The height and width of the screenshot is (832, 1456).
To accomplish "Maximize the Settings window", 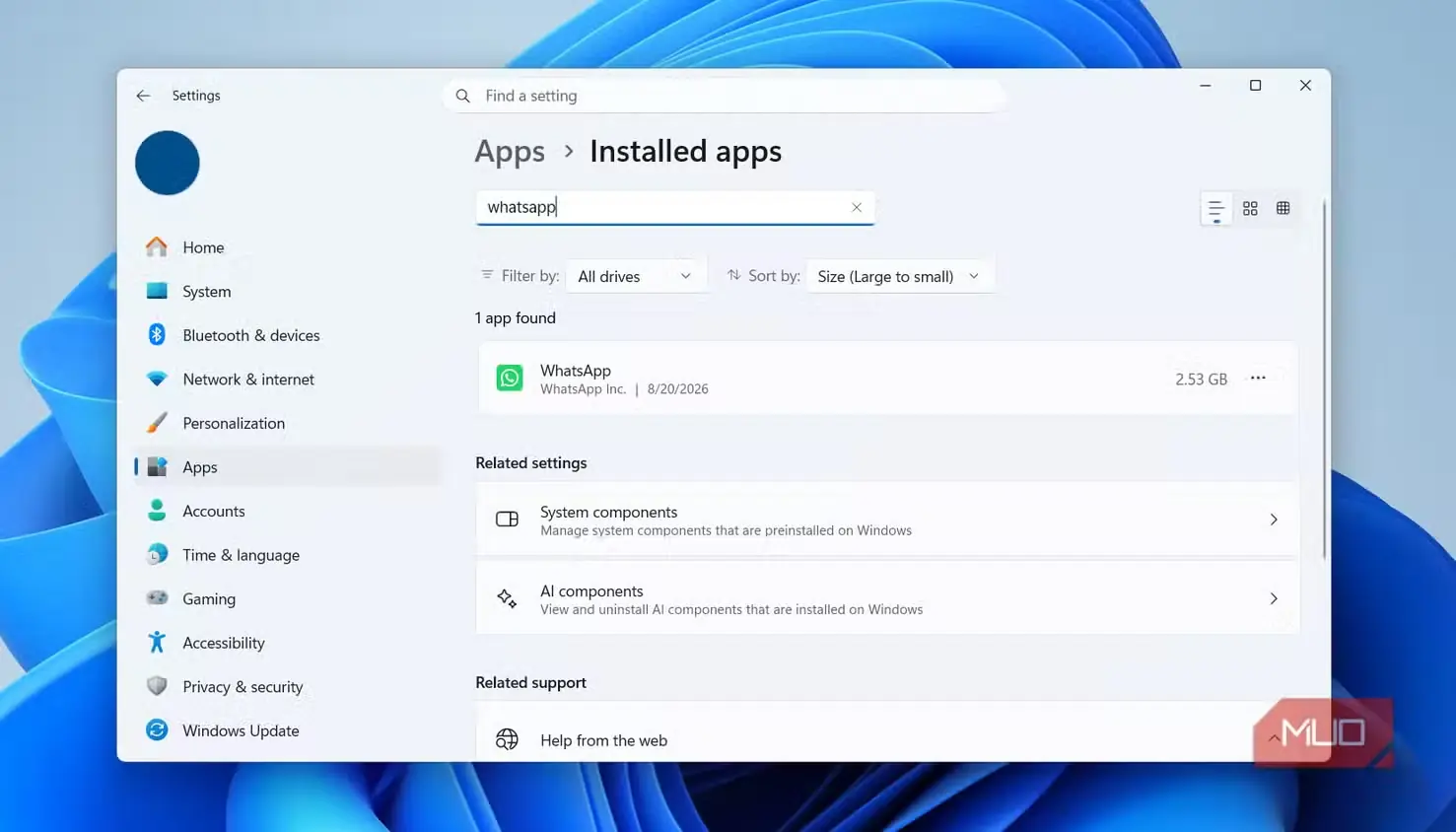I will pyautogui.click(x=1255, y=86).
